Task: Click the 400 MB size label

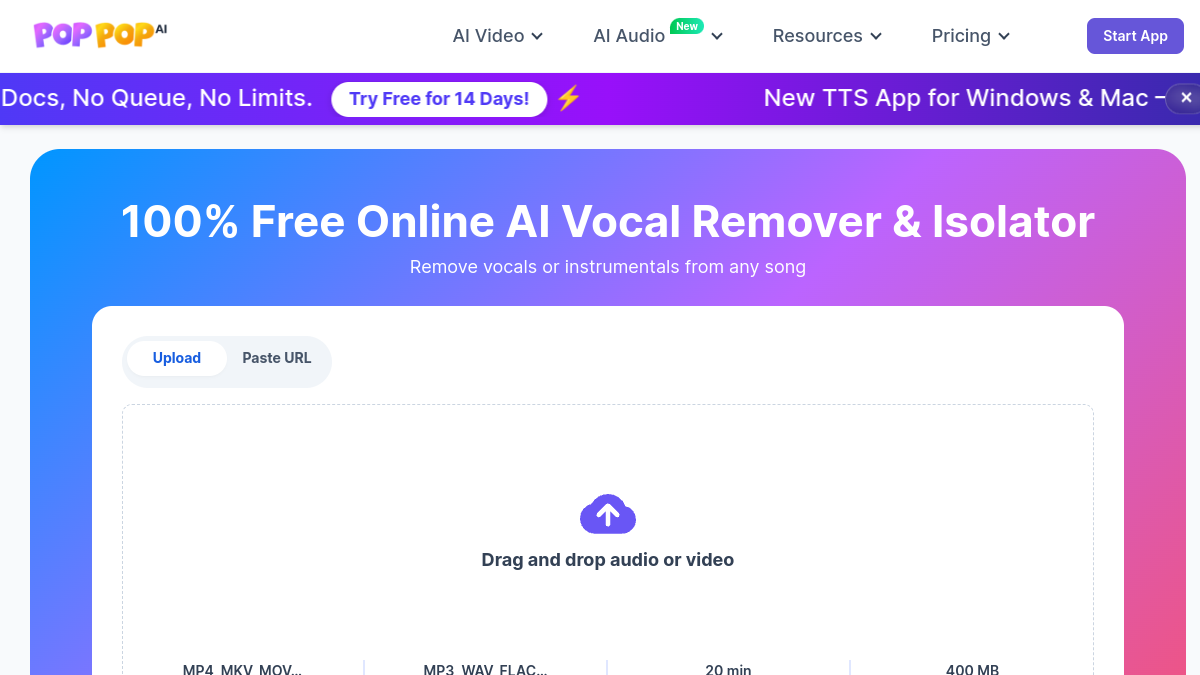Action: click(972, 669)
